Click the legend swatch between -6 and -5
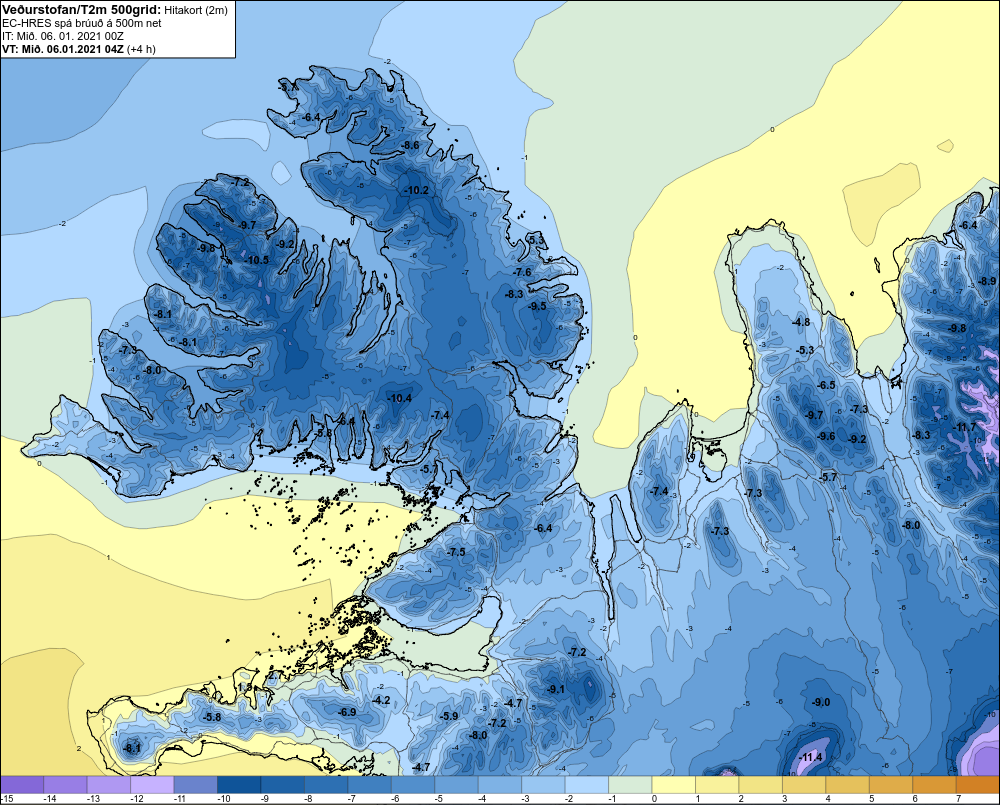 413,785
